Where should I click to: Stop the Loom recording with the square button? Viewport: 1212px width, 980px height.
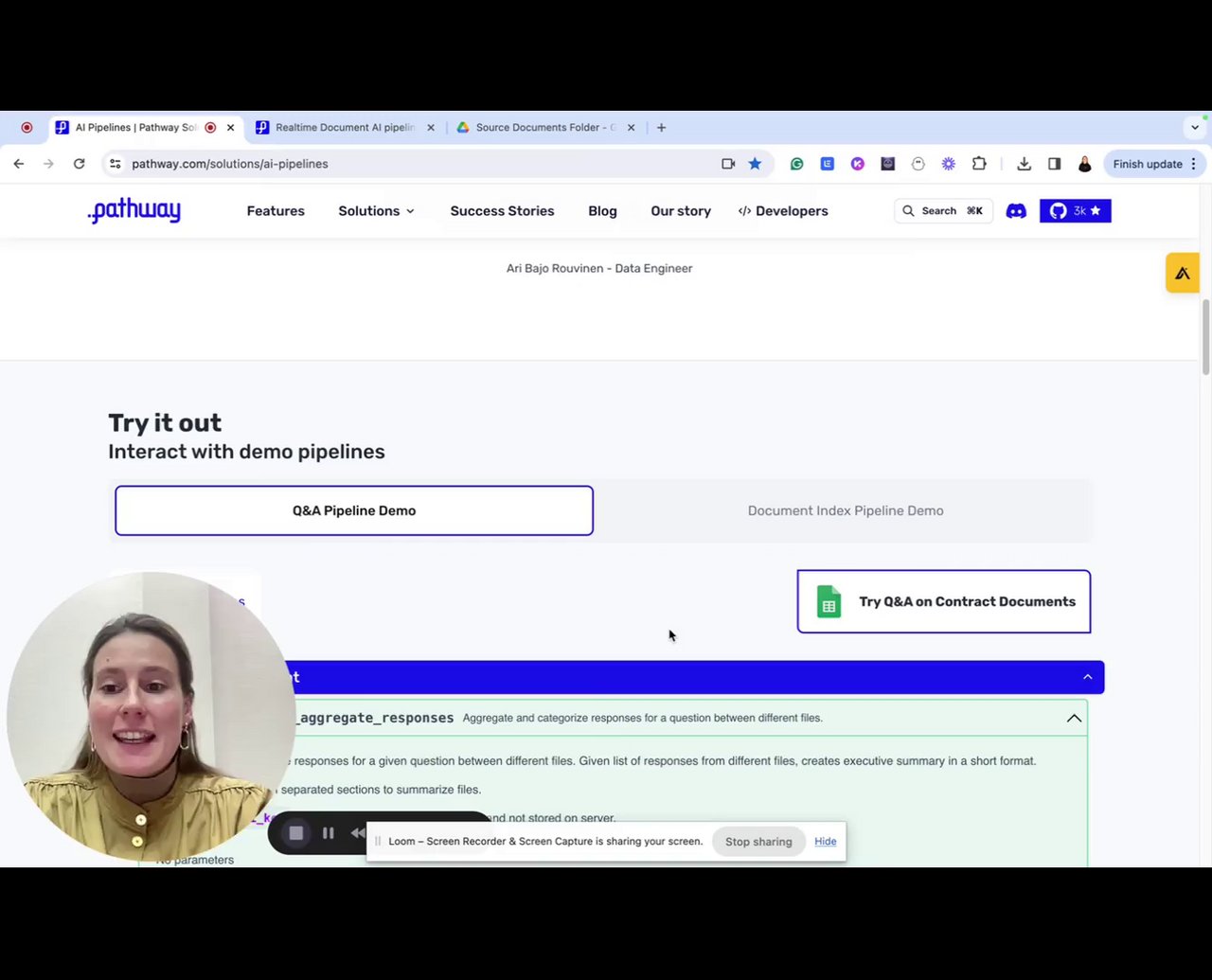[296, 833]
